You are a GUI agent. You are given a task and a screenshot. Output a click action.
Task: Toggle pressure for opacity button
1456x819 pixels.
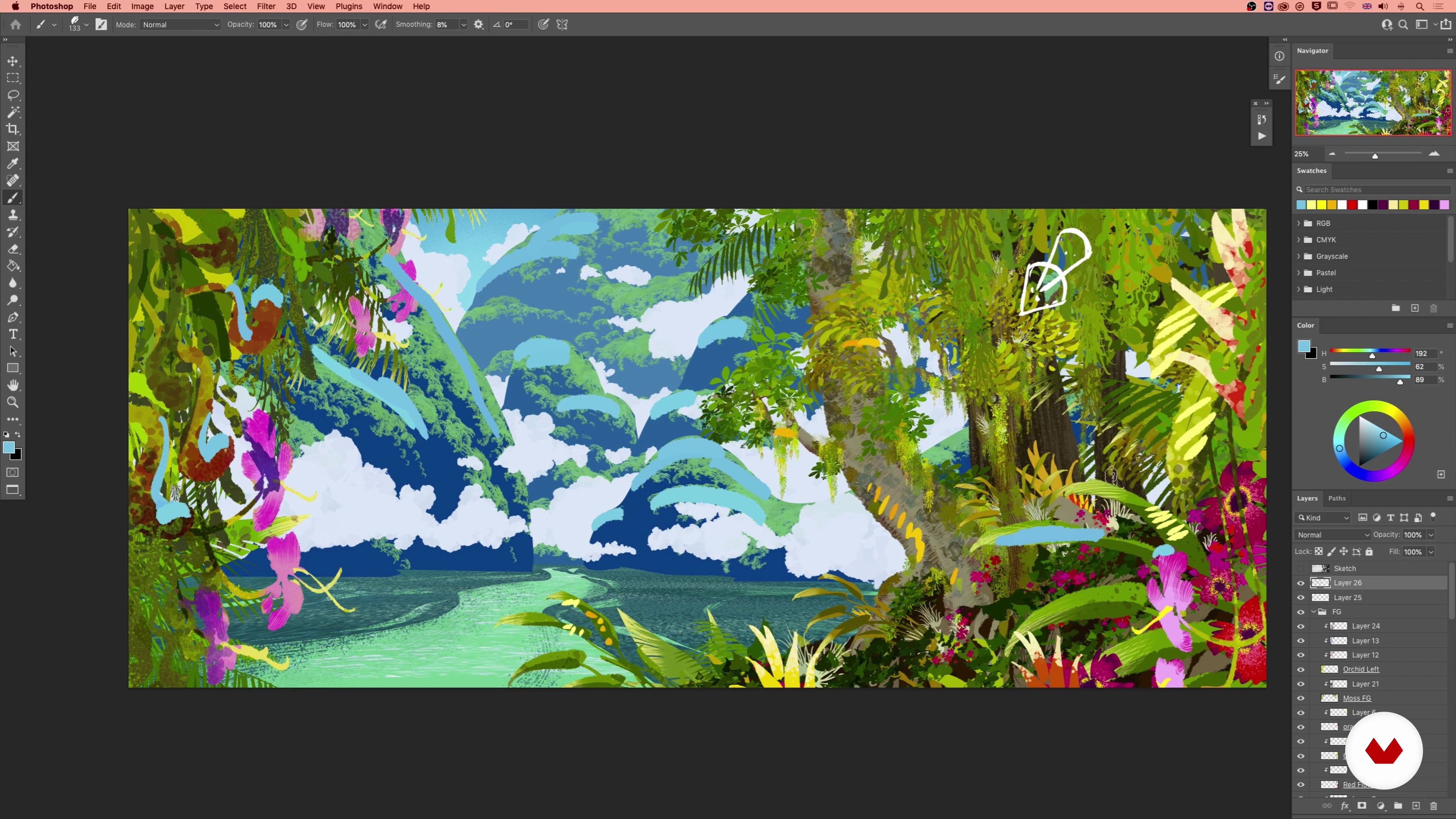(302, 24)
